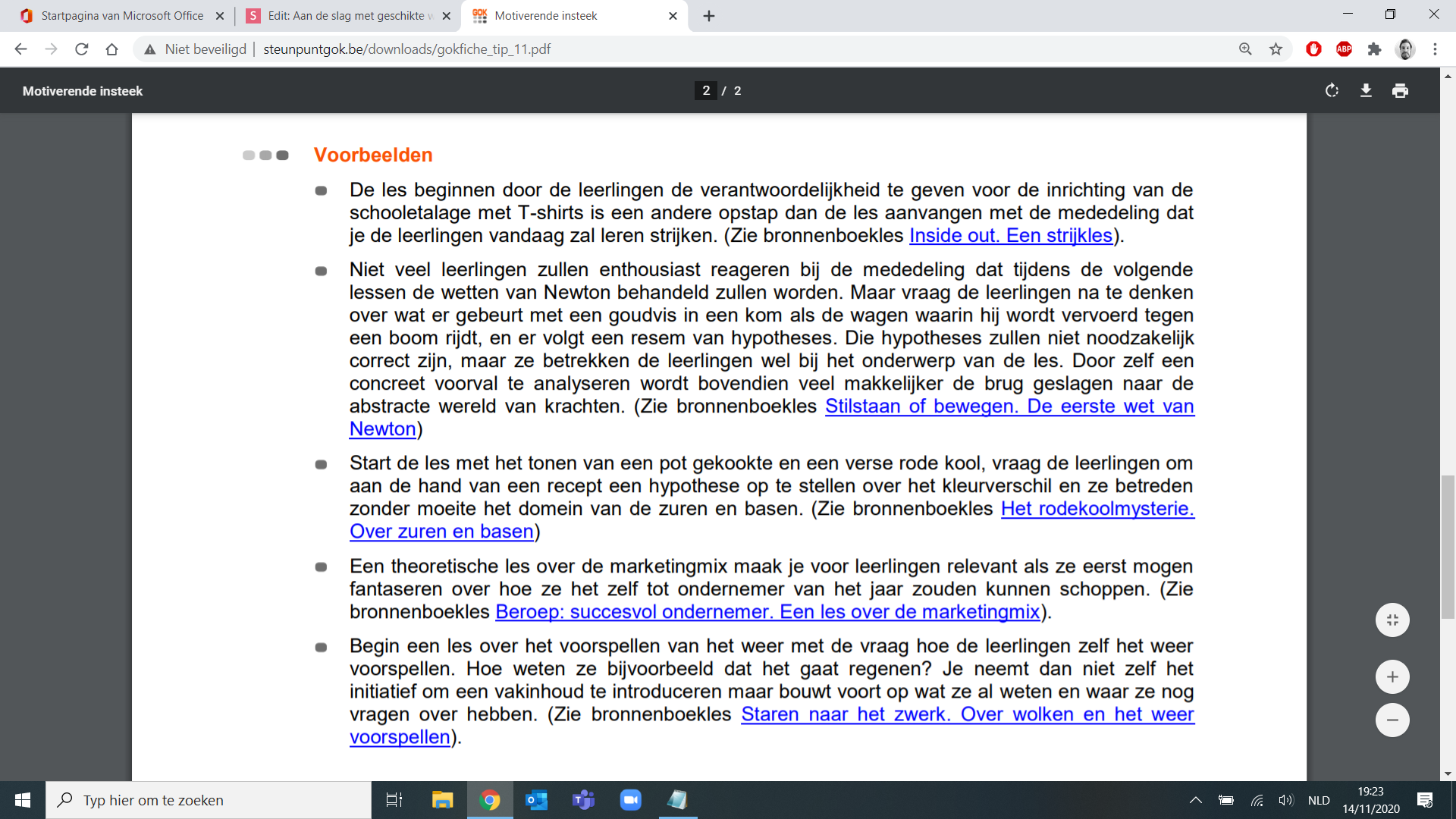Click the address bar URL

(x=406, y=49)
